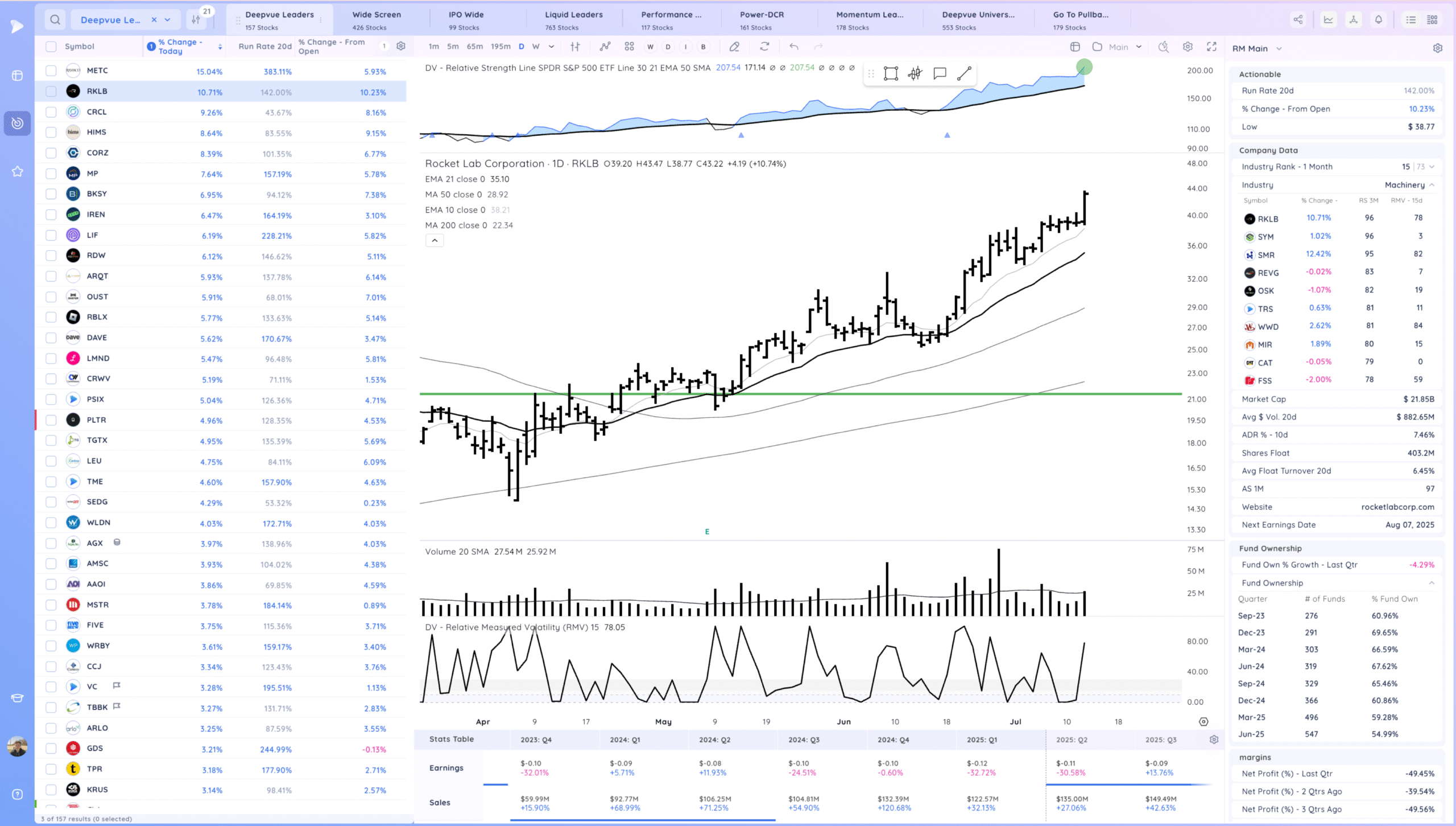Select the trend line drawing tool

tap(963, 73)
